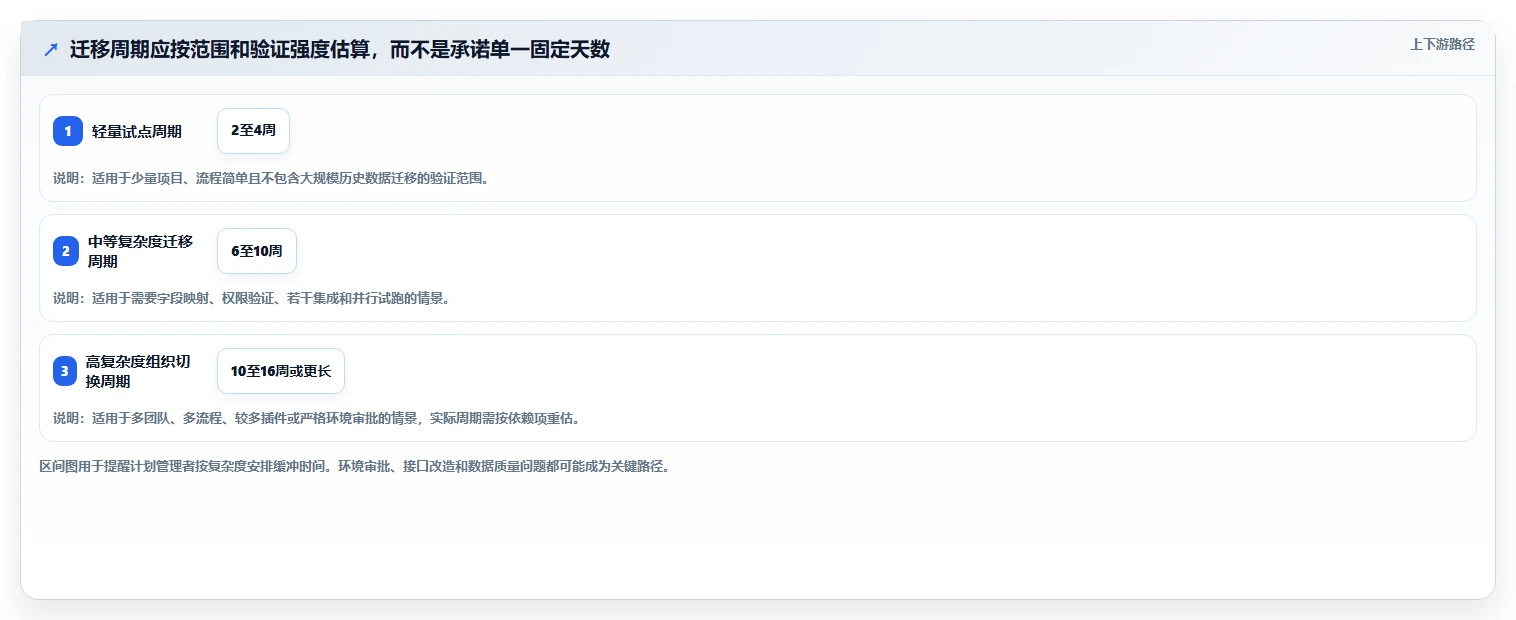Click the description starting 适用于需要字段映射
Screen dimensions: 1516x620
(251, 298)
